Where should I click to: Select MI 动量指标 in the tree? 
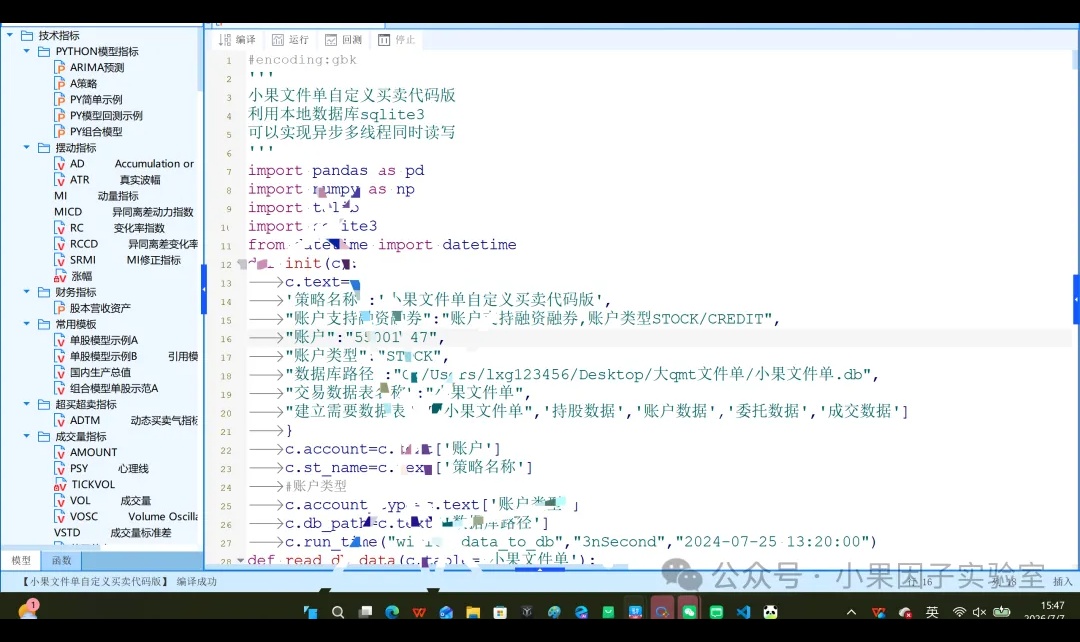[x=96, y=196]
